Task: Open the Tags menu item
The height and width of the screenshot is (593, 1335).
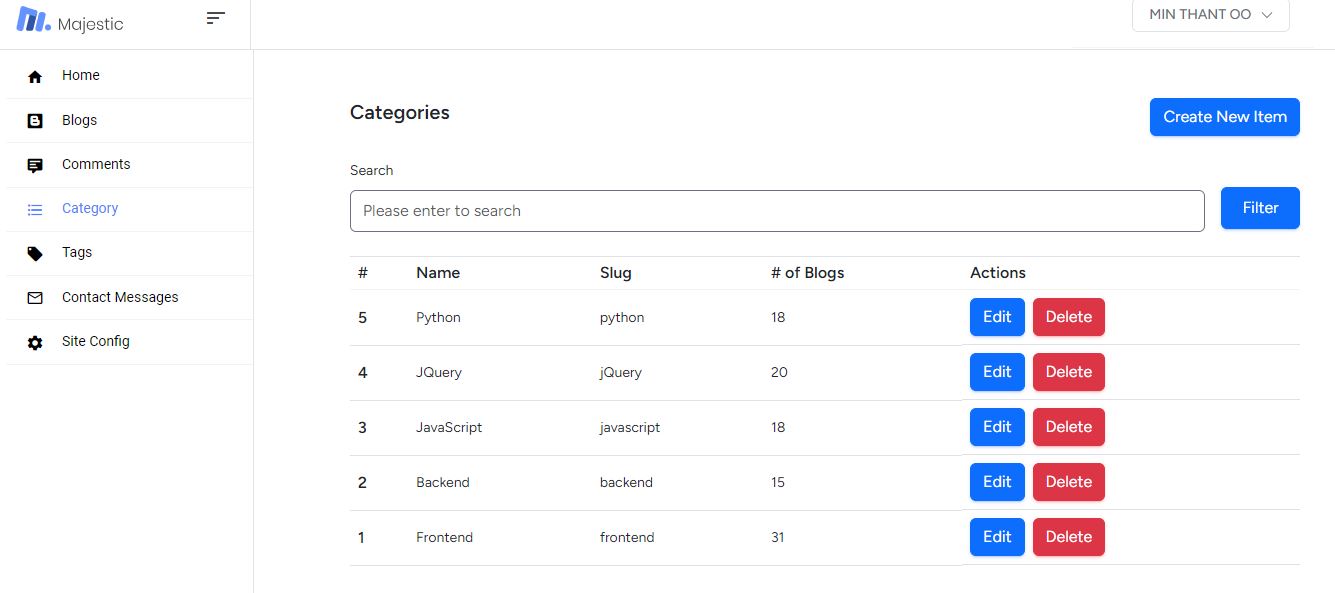Action: (128, 253)
